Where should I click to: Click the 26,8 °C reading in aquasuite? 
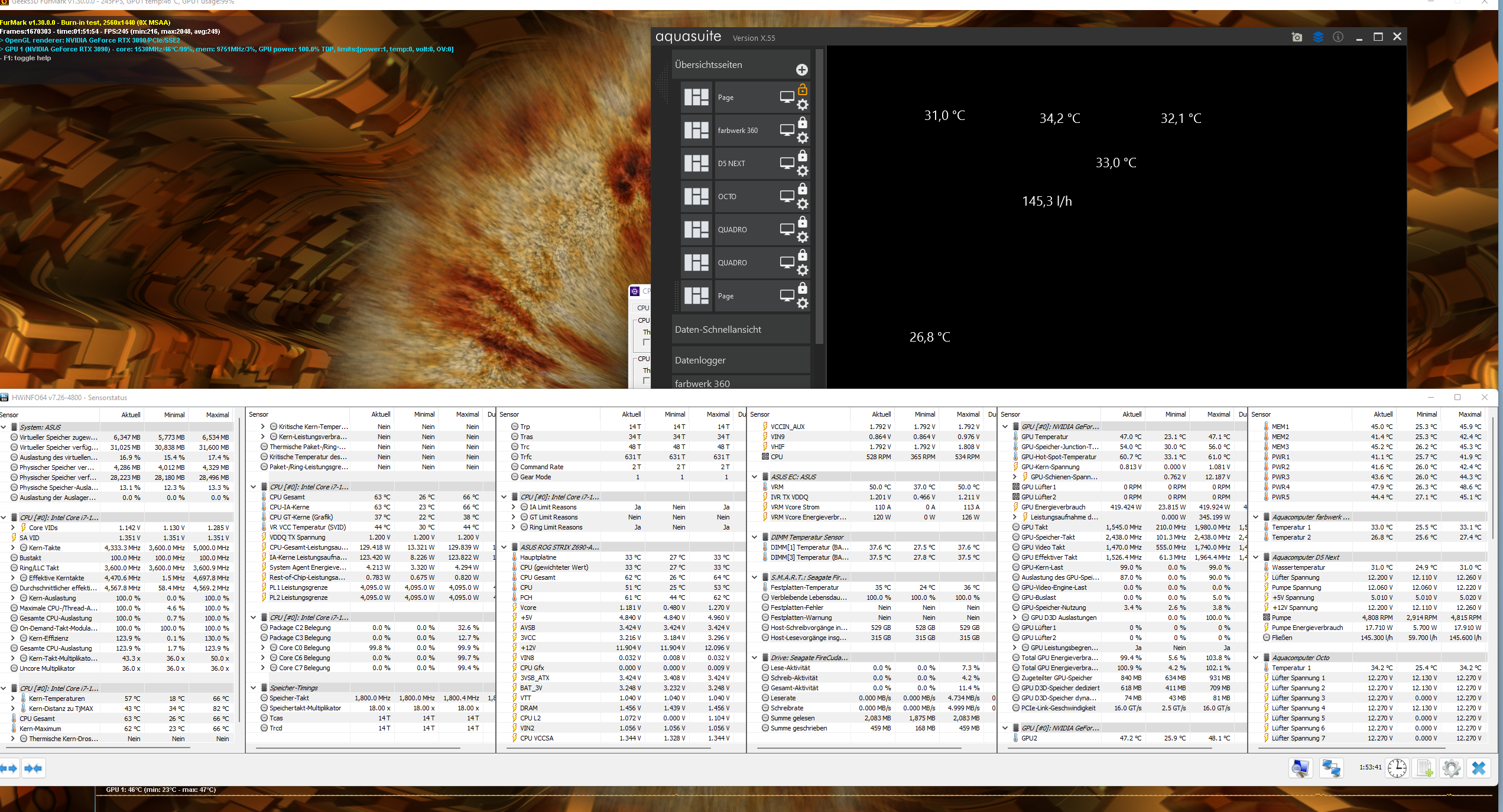coord(930,337)
